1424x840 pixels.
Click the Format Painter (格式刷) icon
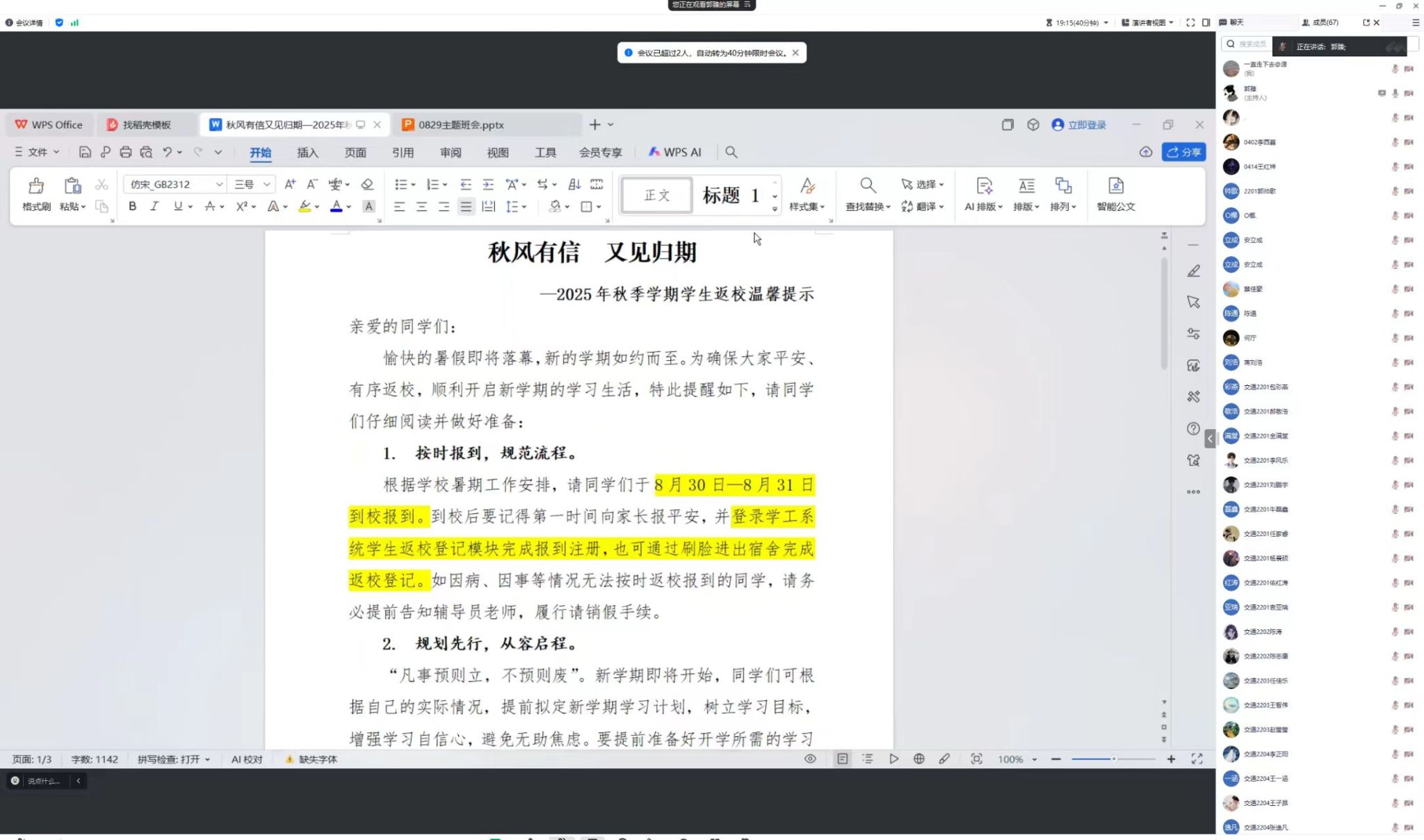pos(36,186)
